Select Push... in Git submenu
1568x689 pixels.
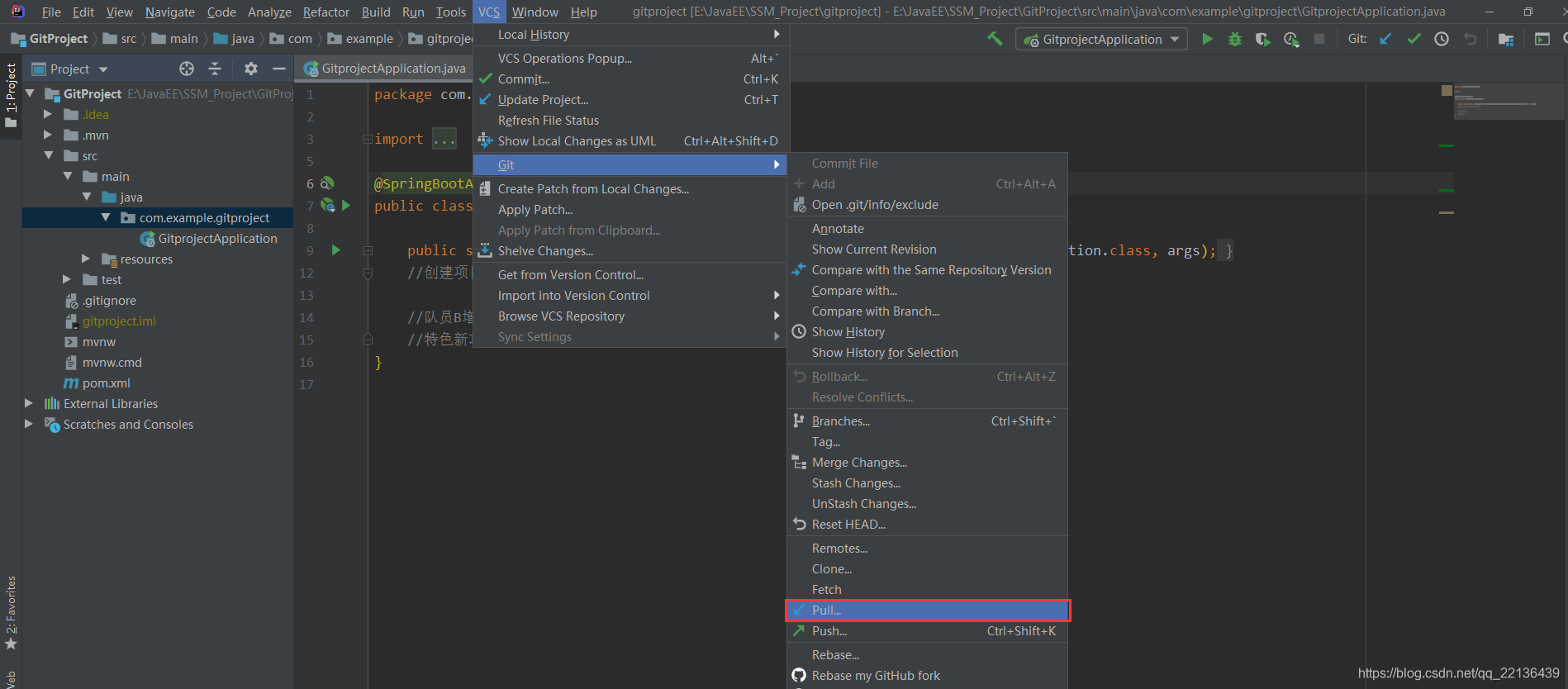tap(928, 630)
